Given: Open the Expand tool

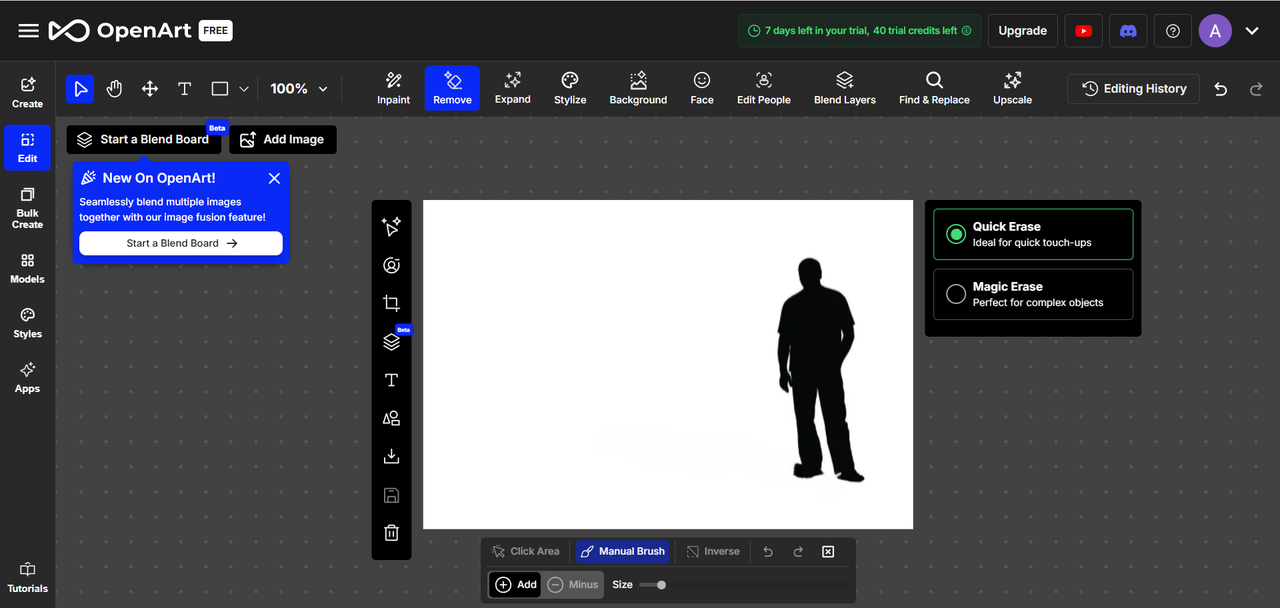Looking at the screenshot, I should point(512,88).
